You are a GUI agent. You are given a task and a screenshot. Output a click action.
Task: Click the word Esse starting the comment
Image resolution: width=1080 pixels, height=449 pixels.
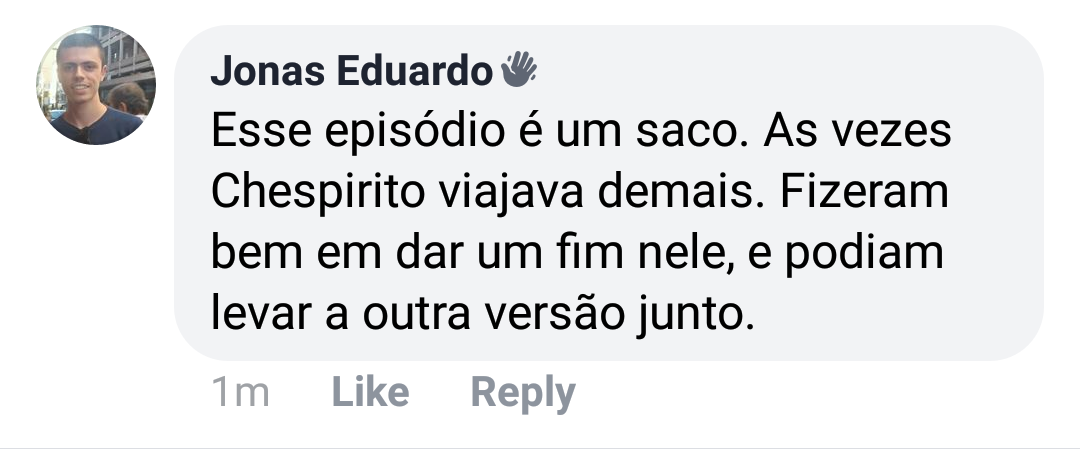(261, 131)
